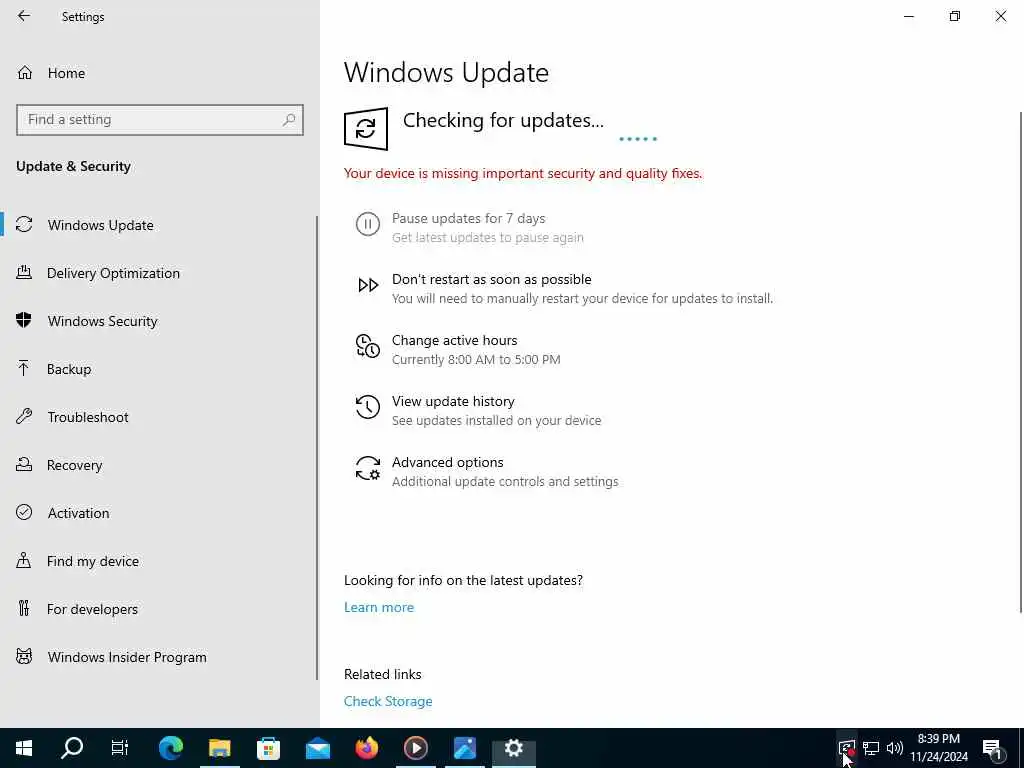Click Don't restart as soon as possible

pos(492,279)
